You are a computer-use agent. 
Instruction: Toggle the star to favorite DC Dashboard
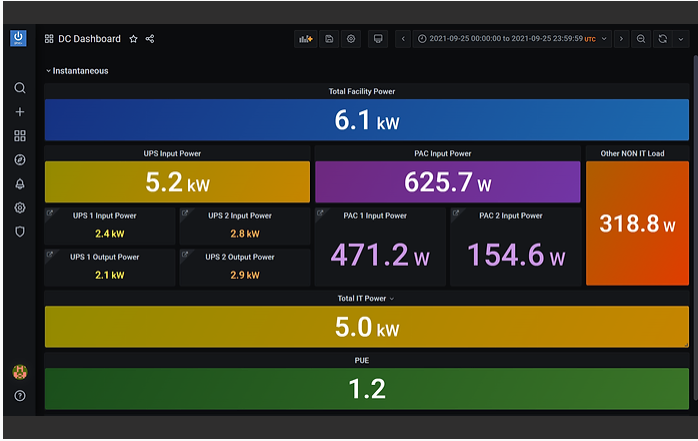pos(133,39)
